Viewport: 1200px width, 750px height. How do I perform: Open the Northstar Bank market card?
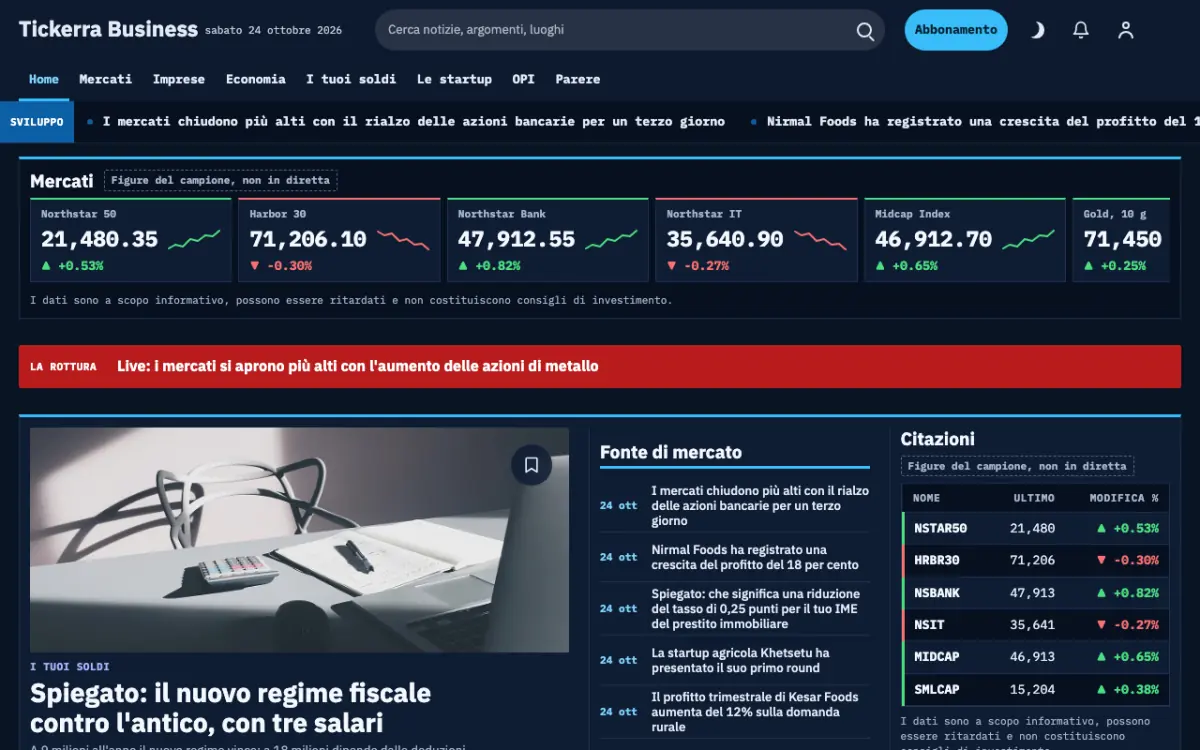point(548,240)
